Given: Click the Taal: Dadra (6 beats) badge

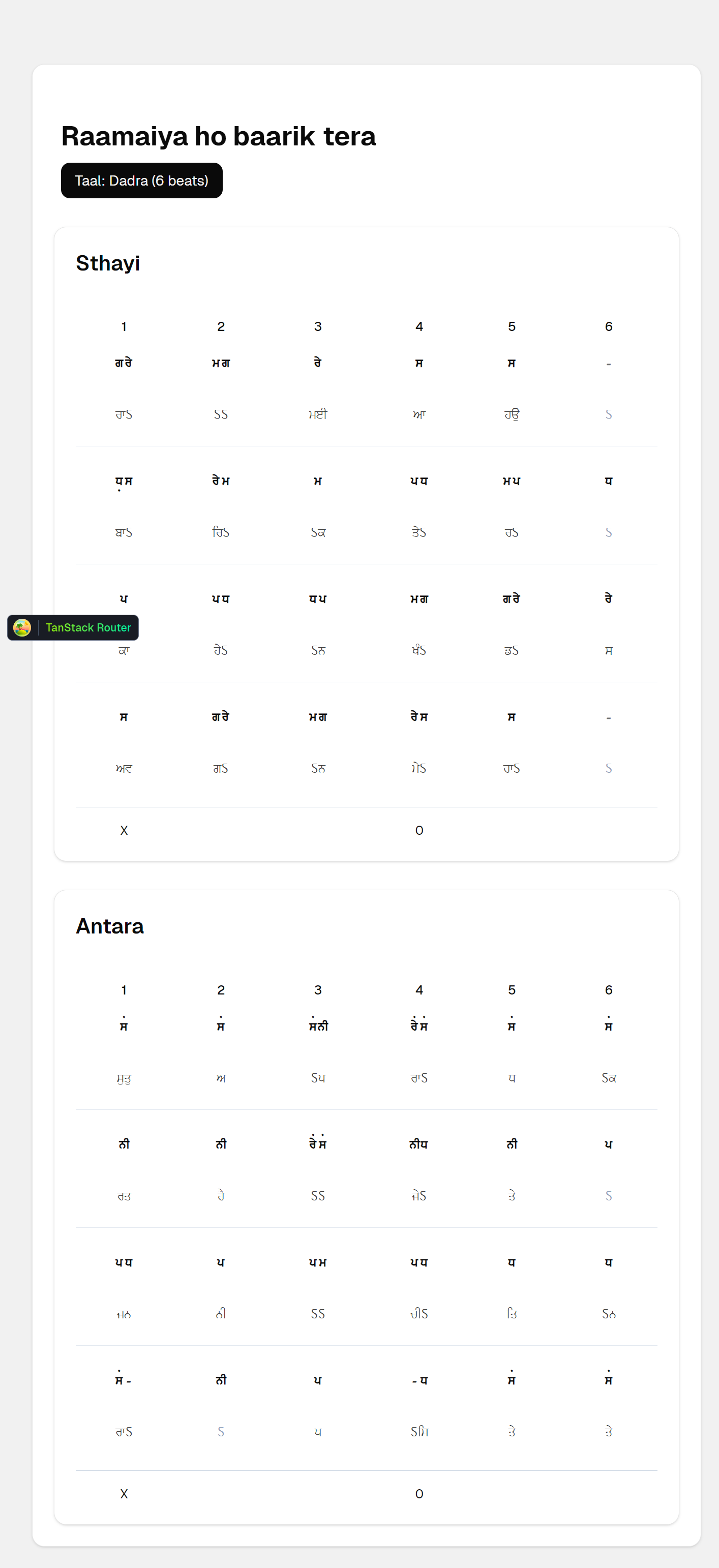Looking at the screenshot, I should pos(141,181).
